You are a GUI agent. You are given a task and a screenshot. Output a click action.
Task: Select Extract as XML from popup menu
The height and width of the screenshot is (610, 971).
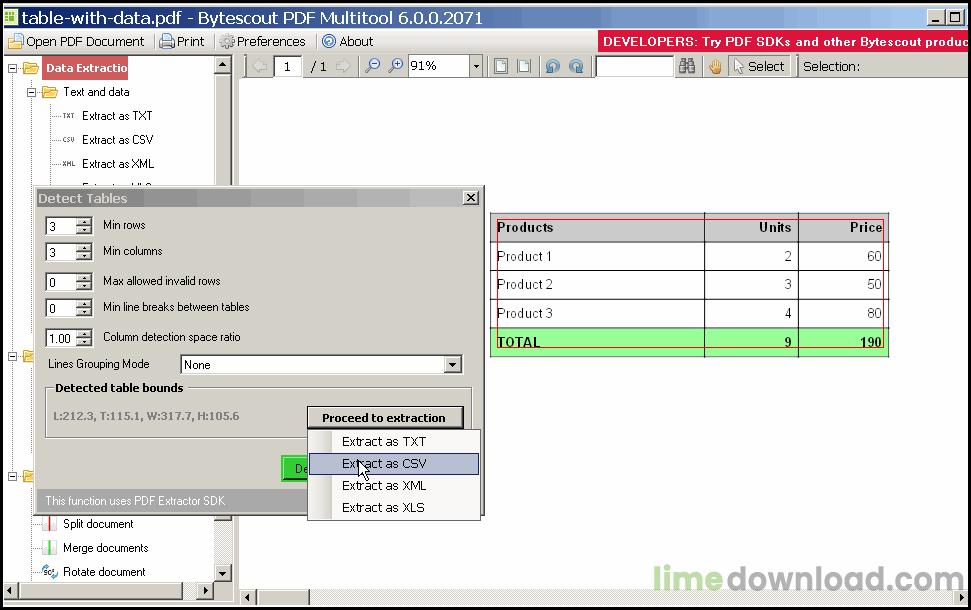click(x=394, y=486)
